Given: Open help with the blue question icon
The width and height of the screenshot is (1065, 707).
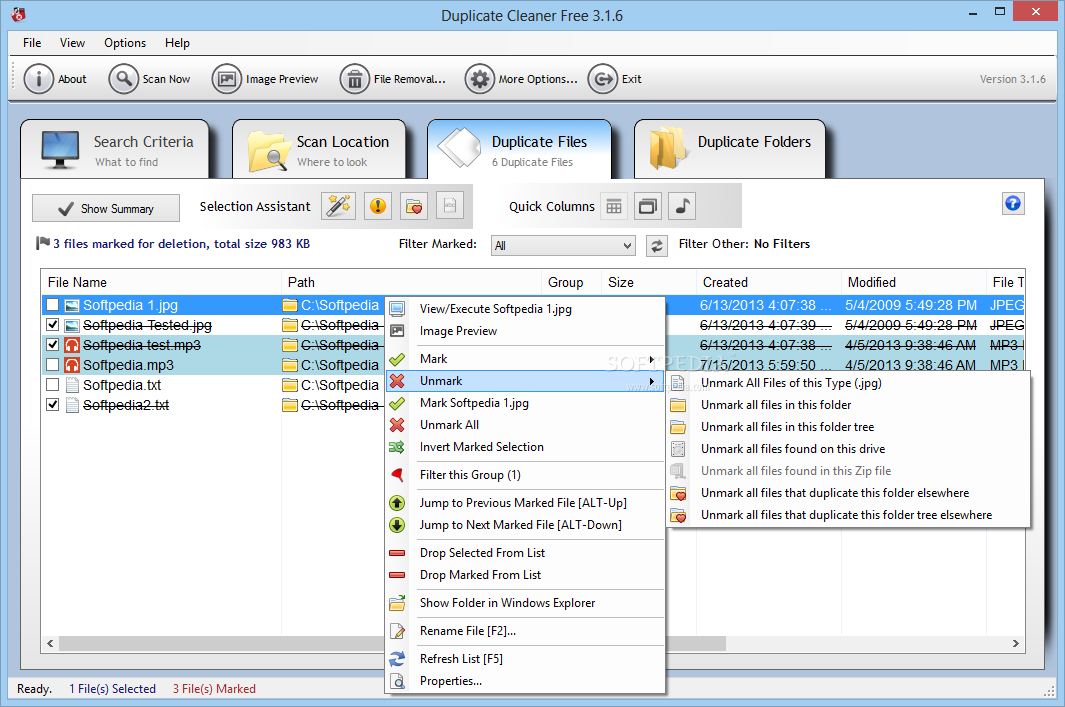Looking at the screenshot, I should 1013,203.
